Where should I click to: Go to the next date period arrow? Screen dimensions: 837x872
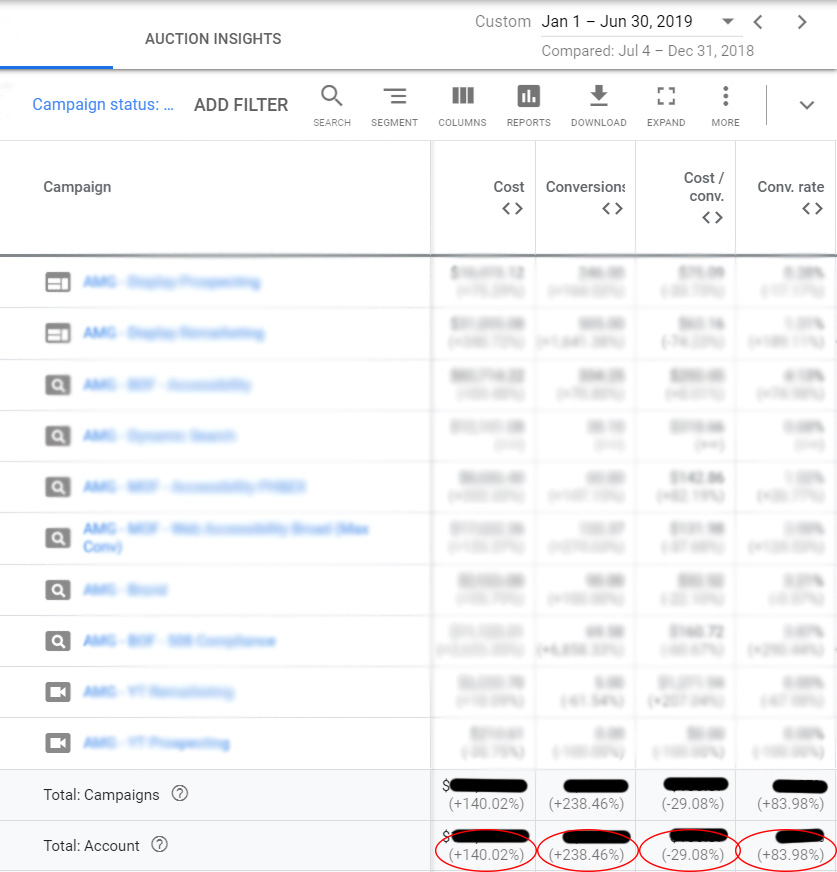(801, 22)
